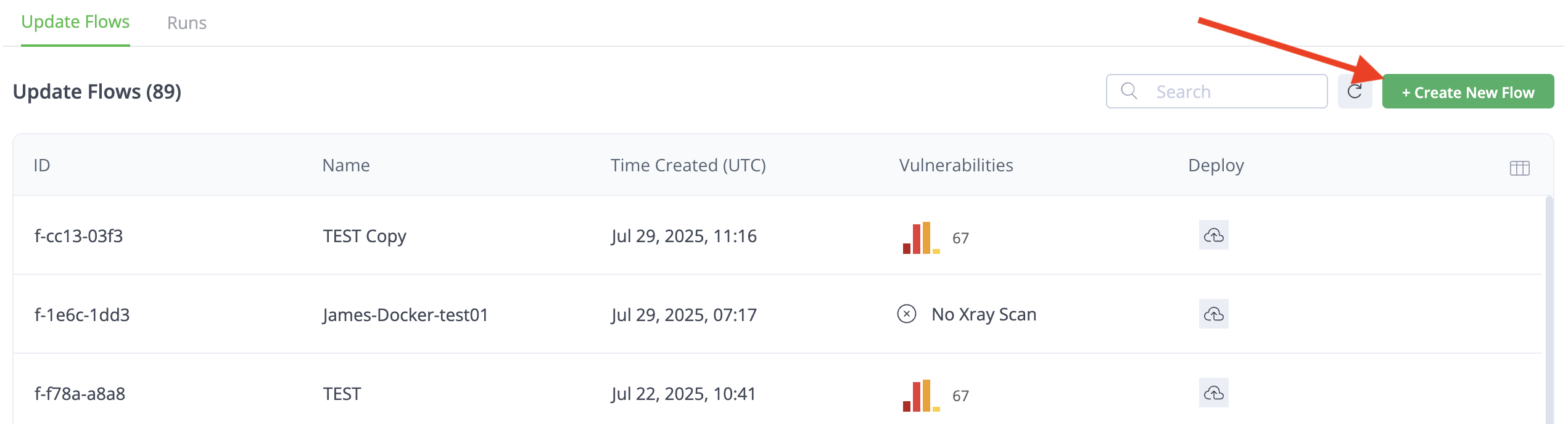Deploy the TEST Copy flow via its cloud icon
1568x424 pixels.
[1213, 235]
